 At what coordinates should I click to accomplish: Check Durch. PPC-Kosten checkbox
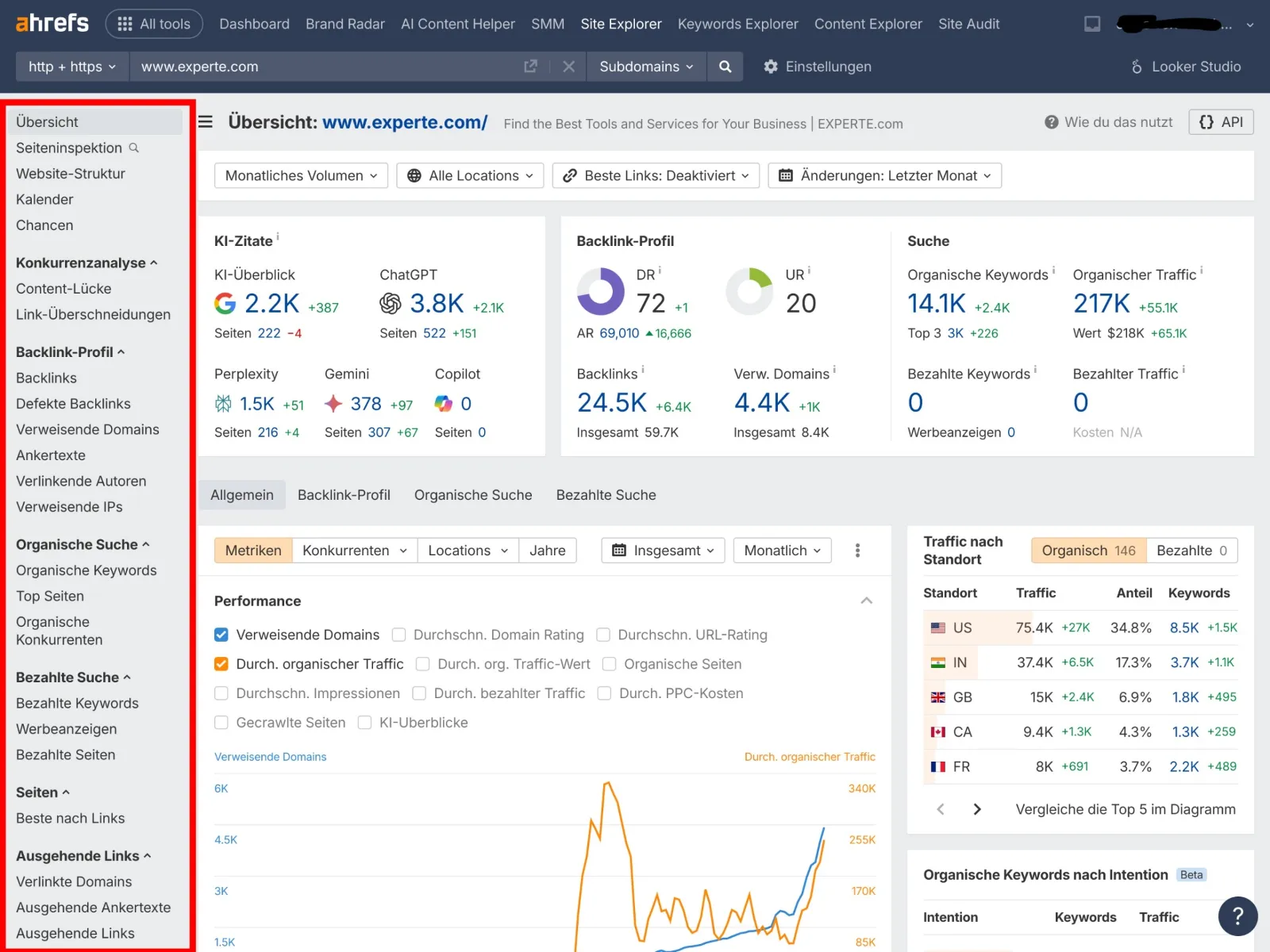click(604, 693)
